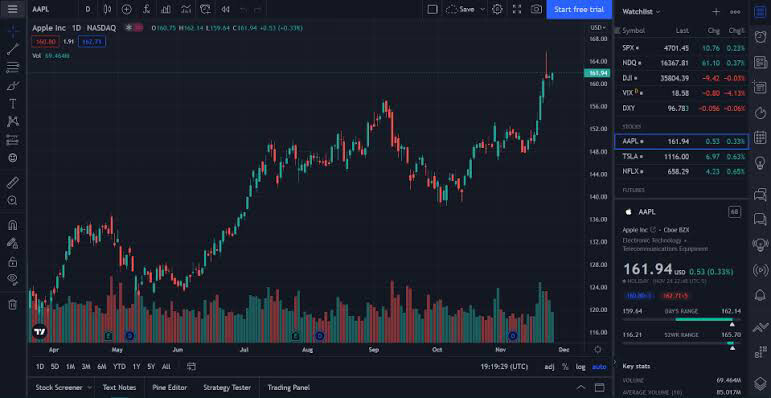The width and height of the screenshot is (771, 398).
Task: Select VIX row in watchlist
Action: 682,92
